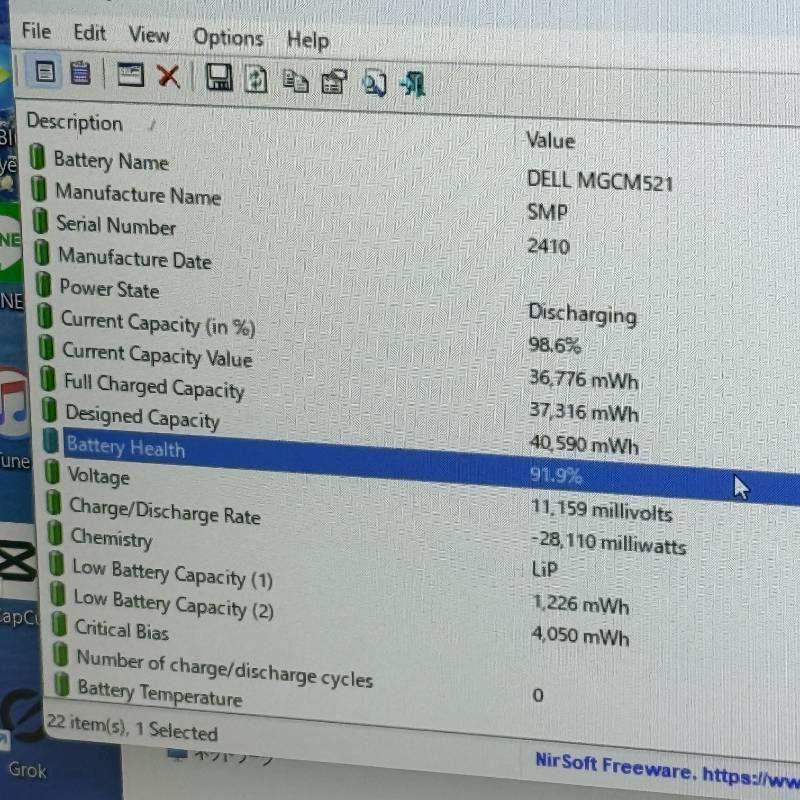This screenshot has height=800, width=800.
Task: Click the battery icon beside Battery Name
Action: pos(37,156)
